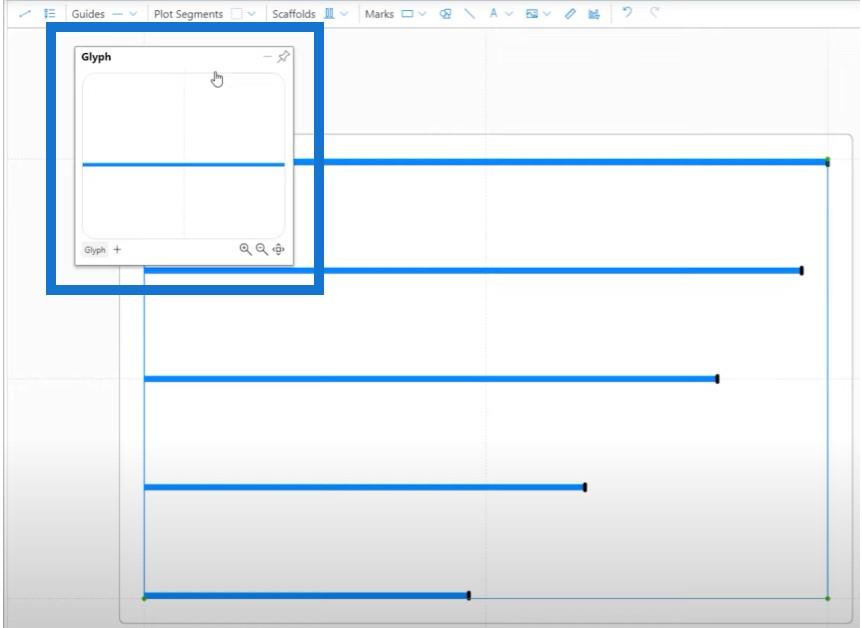The height and width of the screenshot is (628, 862).
Task: Undo the last action
Action: tap(627, 12)
